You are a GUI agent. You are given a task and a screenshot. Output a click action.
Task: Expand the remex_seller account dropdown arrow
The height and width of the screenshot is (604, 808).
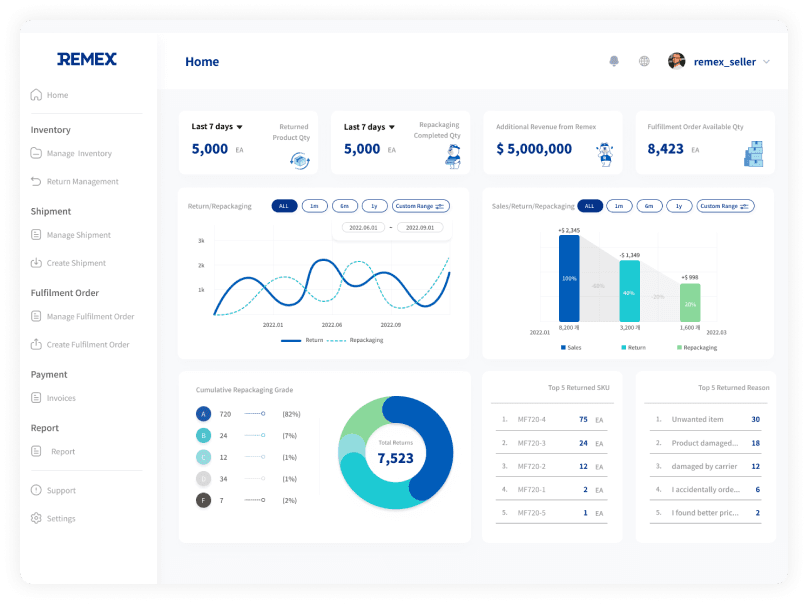click(x=766, y=62)
